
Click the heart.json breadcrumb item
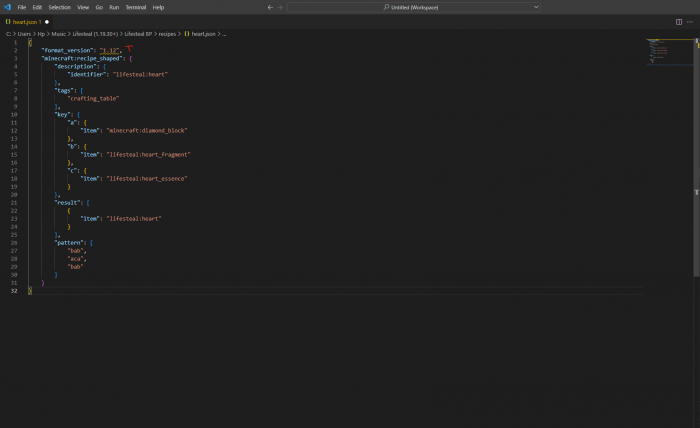pyautogui.click(x=200, y=34)
